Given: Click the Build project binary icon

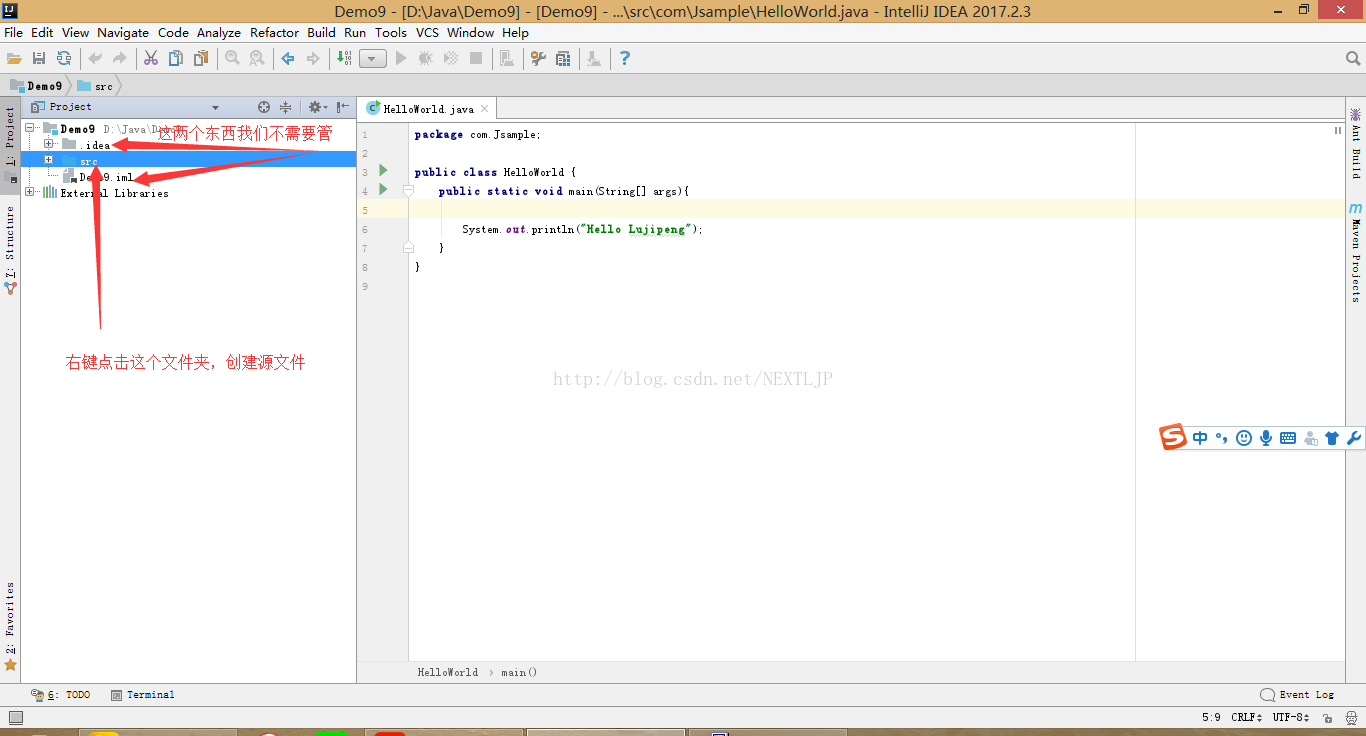Looking at the screenshot, I should [344, 58].
